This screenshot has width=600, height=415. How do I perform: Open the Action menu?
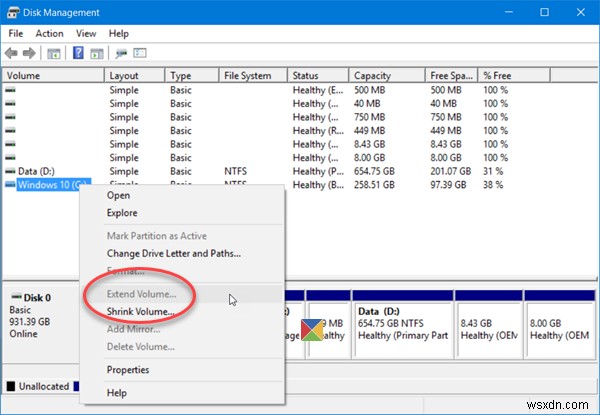click(49, 34)
